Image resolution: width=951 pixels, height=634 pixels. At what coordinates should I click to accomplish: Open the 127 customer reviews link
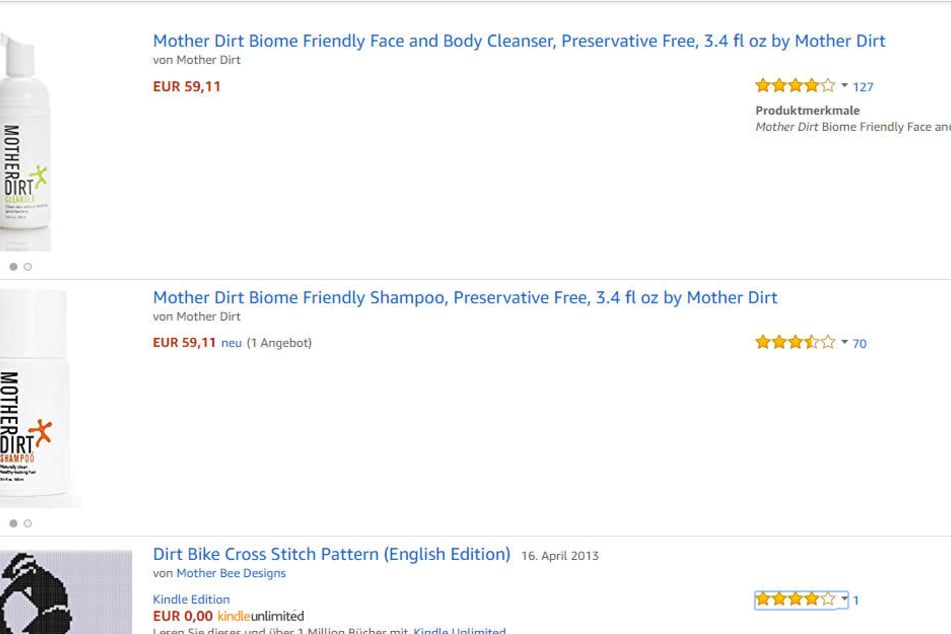[863, 87]
